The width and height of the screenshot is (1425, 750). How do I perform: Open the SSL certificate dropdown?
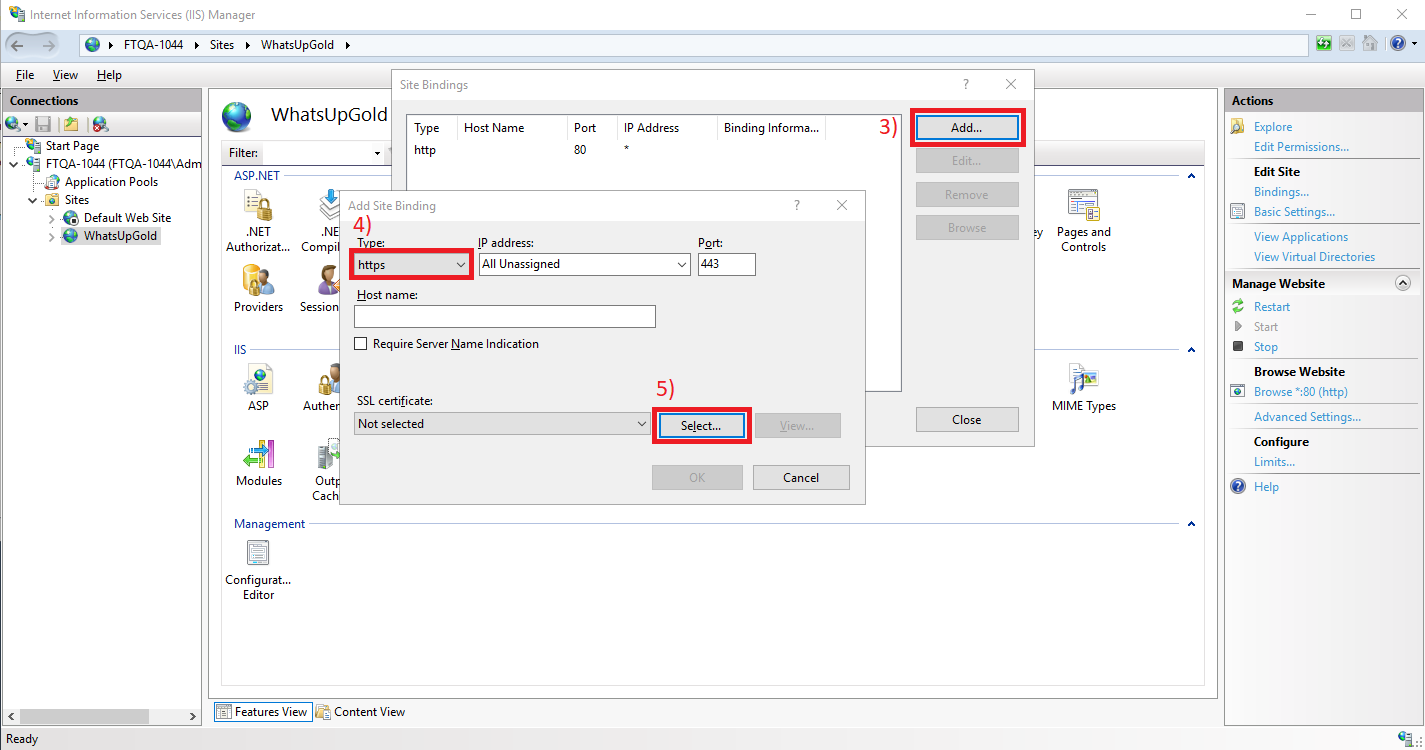coord(503,424)
